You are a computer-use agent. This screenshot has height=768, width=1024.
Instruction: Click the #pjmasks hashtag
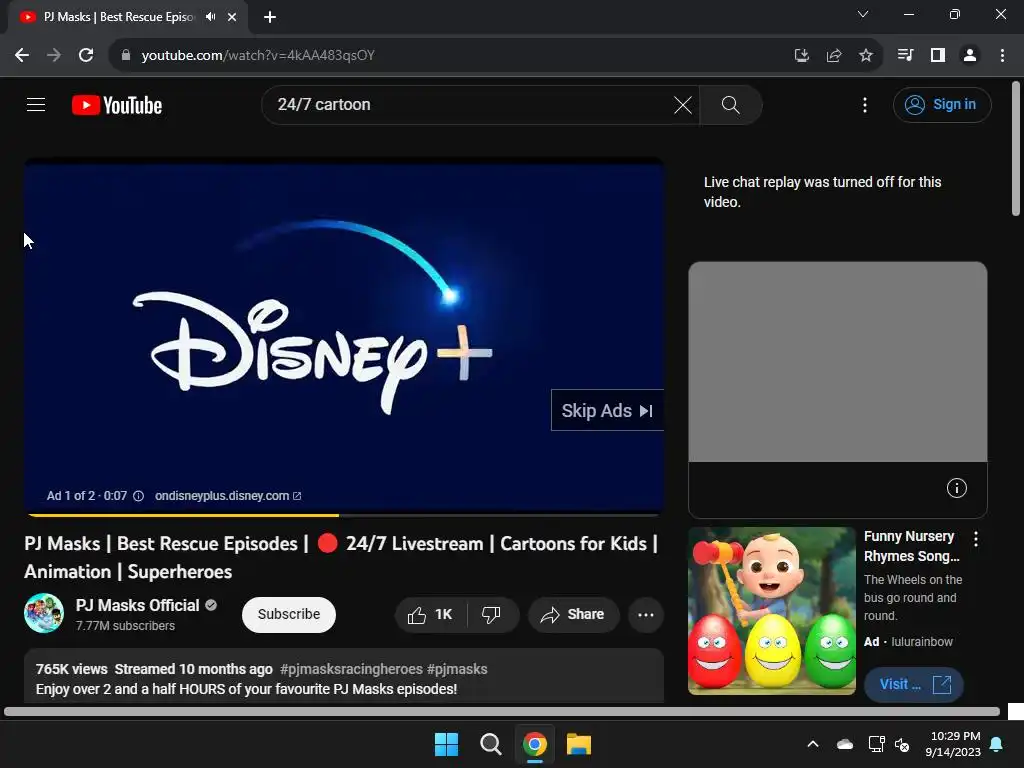click(x=457, y=669)
